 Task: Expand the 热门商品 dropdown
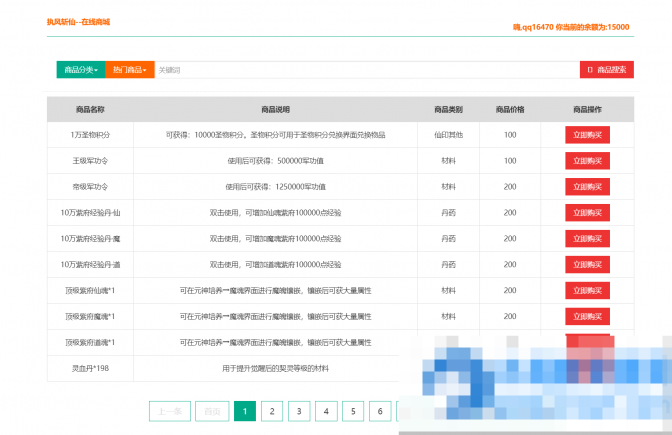129,70
